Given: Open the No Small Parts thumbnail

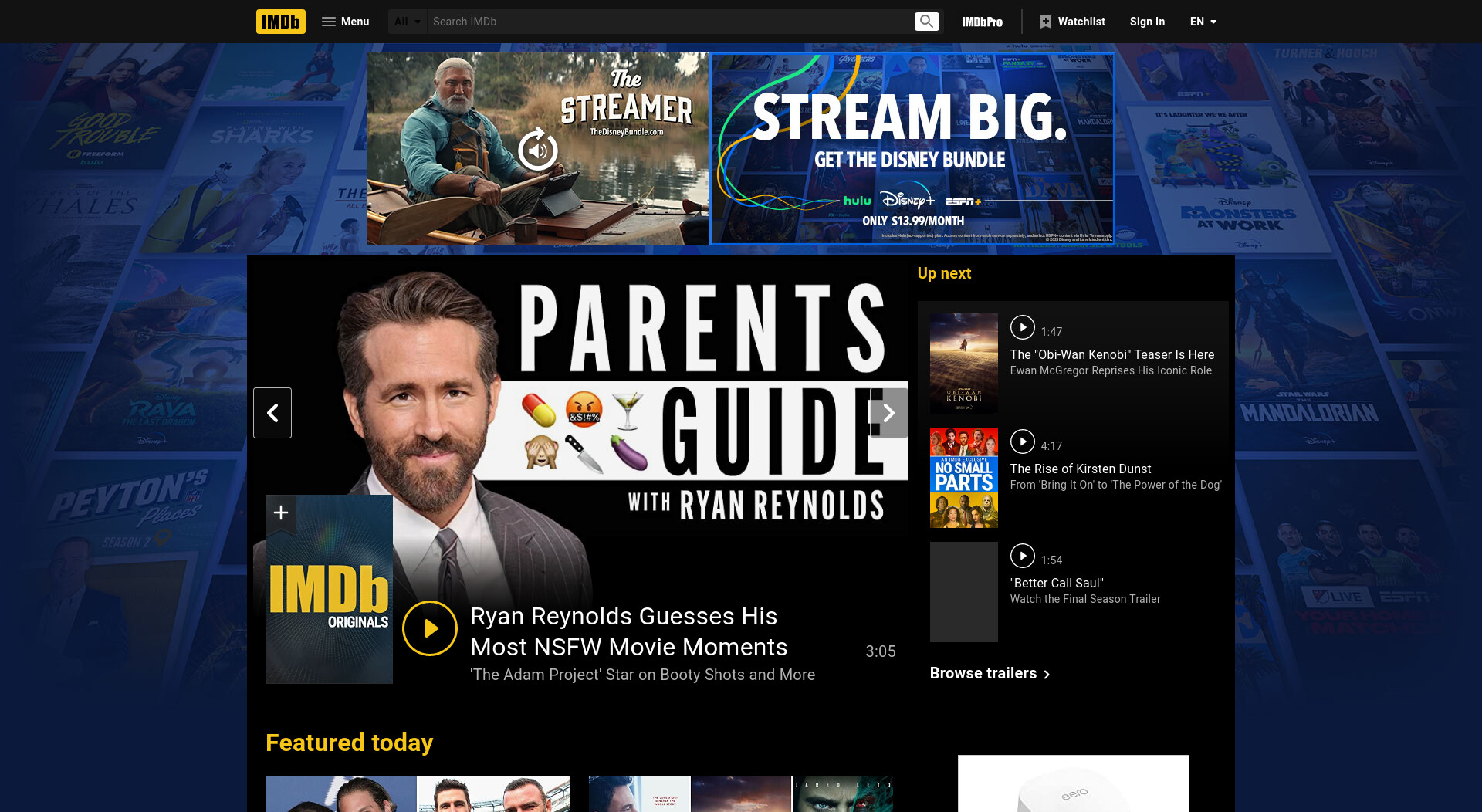Looking at the screenshot, I should coord(963,478).
